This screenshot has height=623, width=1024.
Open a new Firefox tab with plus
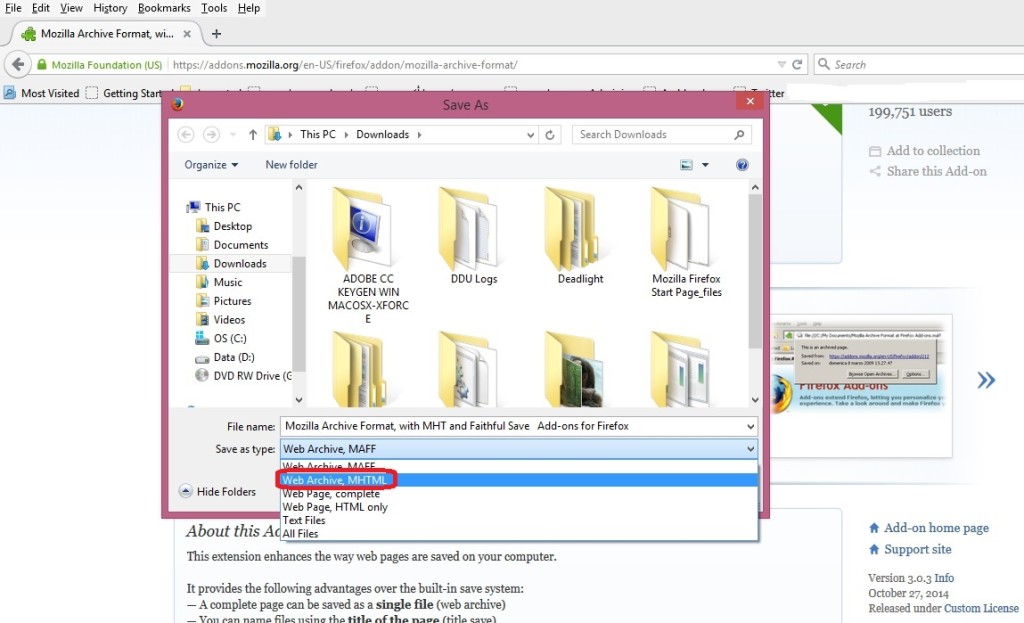[216, 33]
